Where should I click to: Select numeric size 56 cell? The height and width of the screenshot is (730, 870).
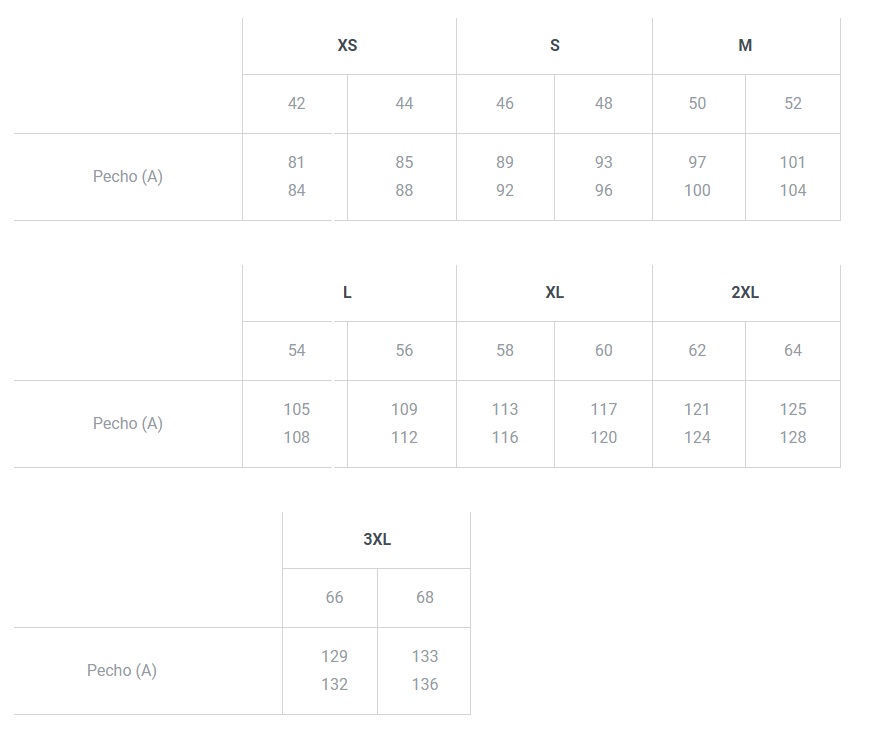pyautogui.click(x=404, y=350)
